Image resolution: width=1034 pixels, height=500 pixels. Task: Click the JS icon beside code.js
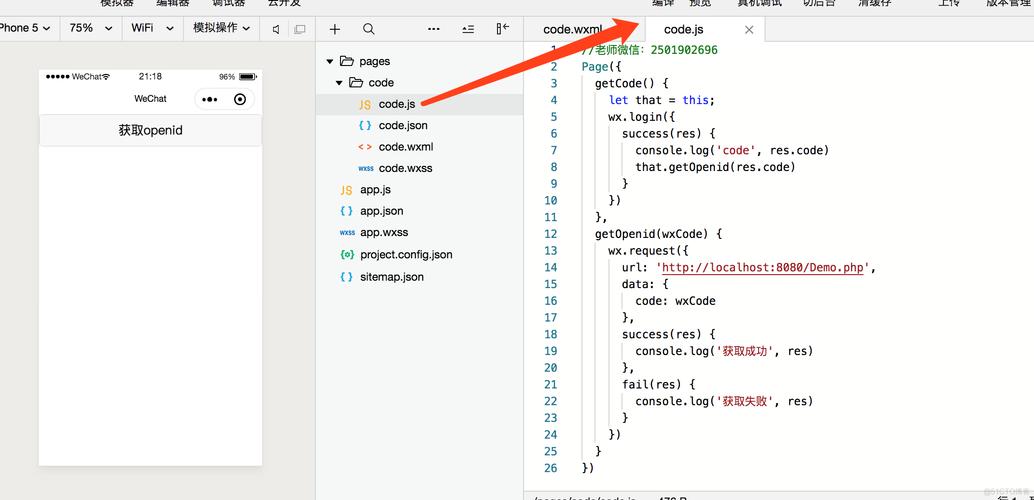pos(365,104)
